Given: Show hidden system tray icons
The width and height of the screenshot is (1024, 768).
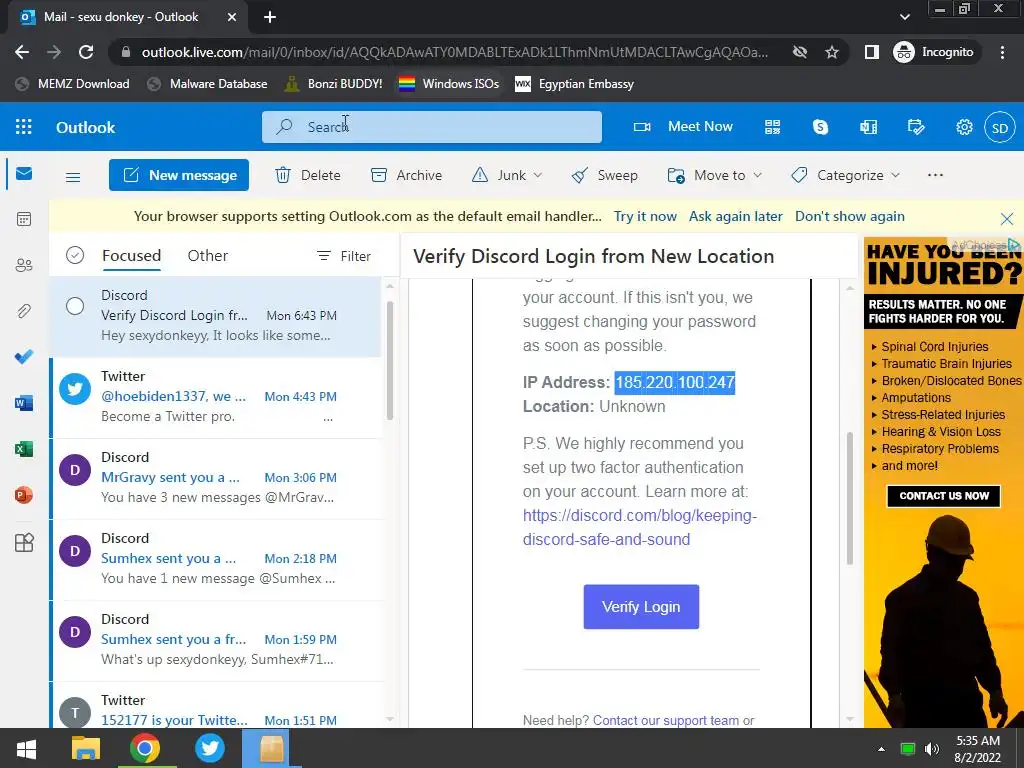Looking at the screenshot, I should tap(882, 749).
